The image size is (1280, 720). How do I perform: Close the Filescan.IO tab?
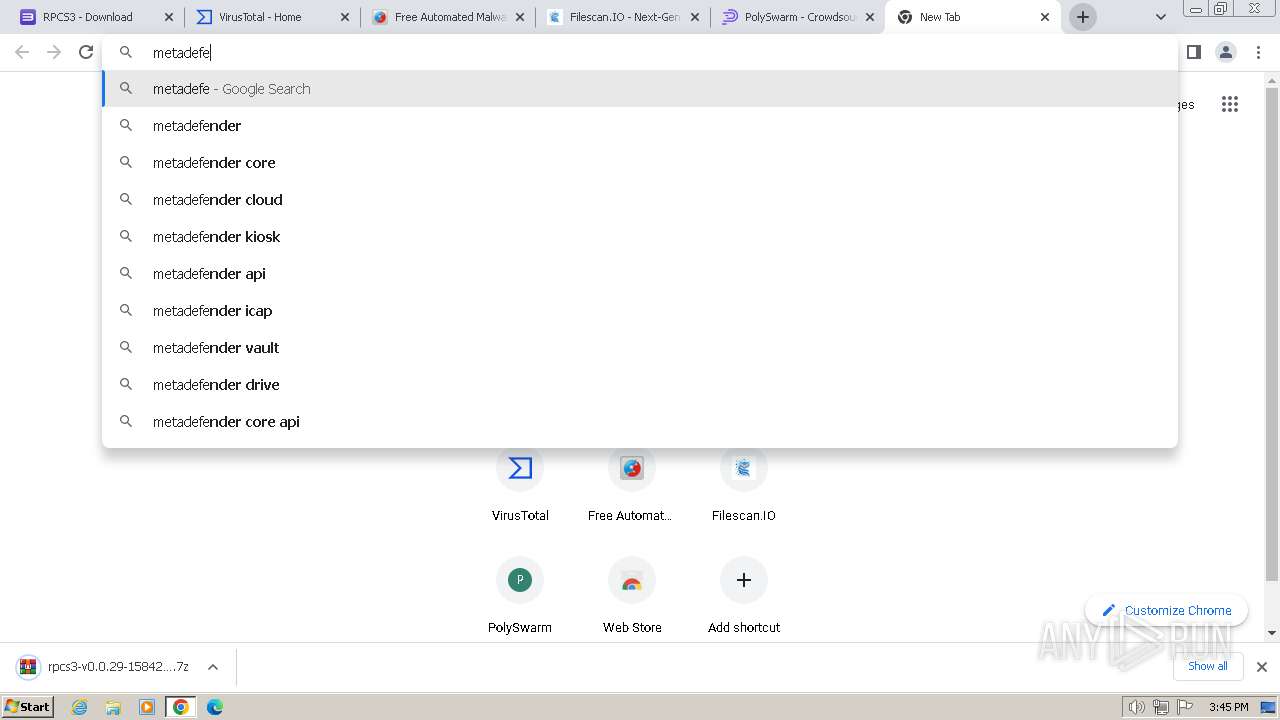coord(695,17)
